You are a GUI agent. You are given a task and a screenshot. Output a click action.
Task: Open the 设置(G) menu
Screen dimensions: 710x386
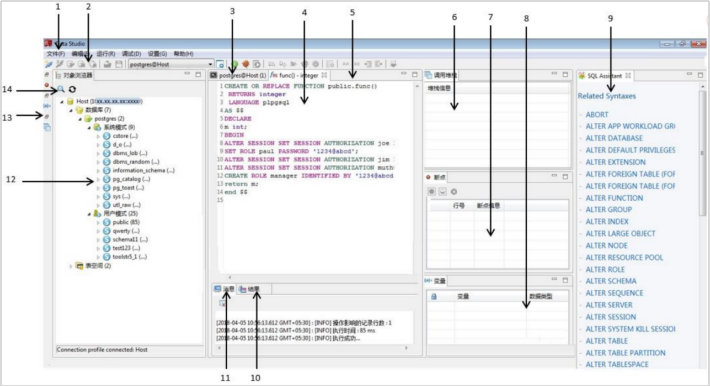tap(157, 53)
